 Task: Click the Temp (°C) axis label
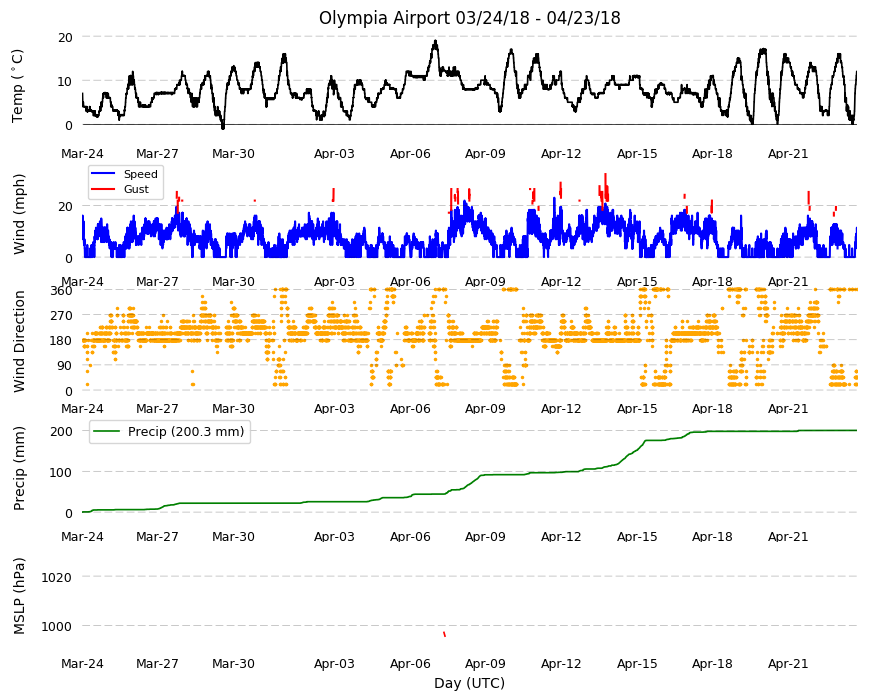[x=17, y=85]
